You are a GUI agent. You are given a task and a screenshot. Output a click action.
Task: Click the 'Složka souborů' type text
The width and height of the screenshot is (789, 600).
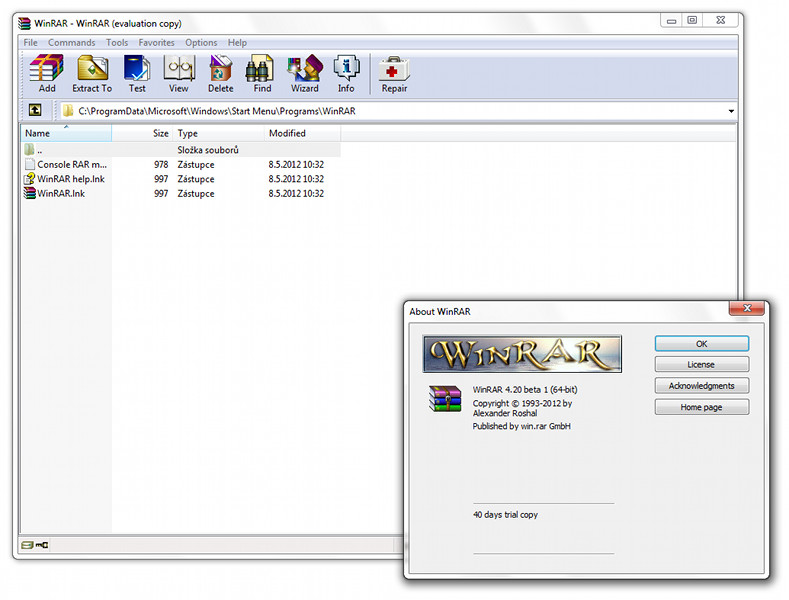[x=208, y=150]
